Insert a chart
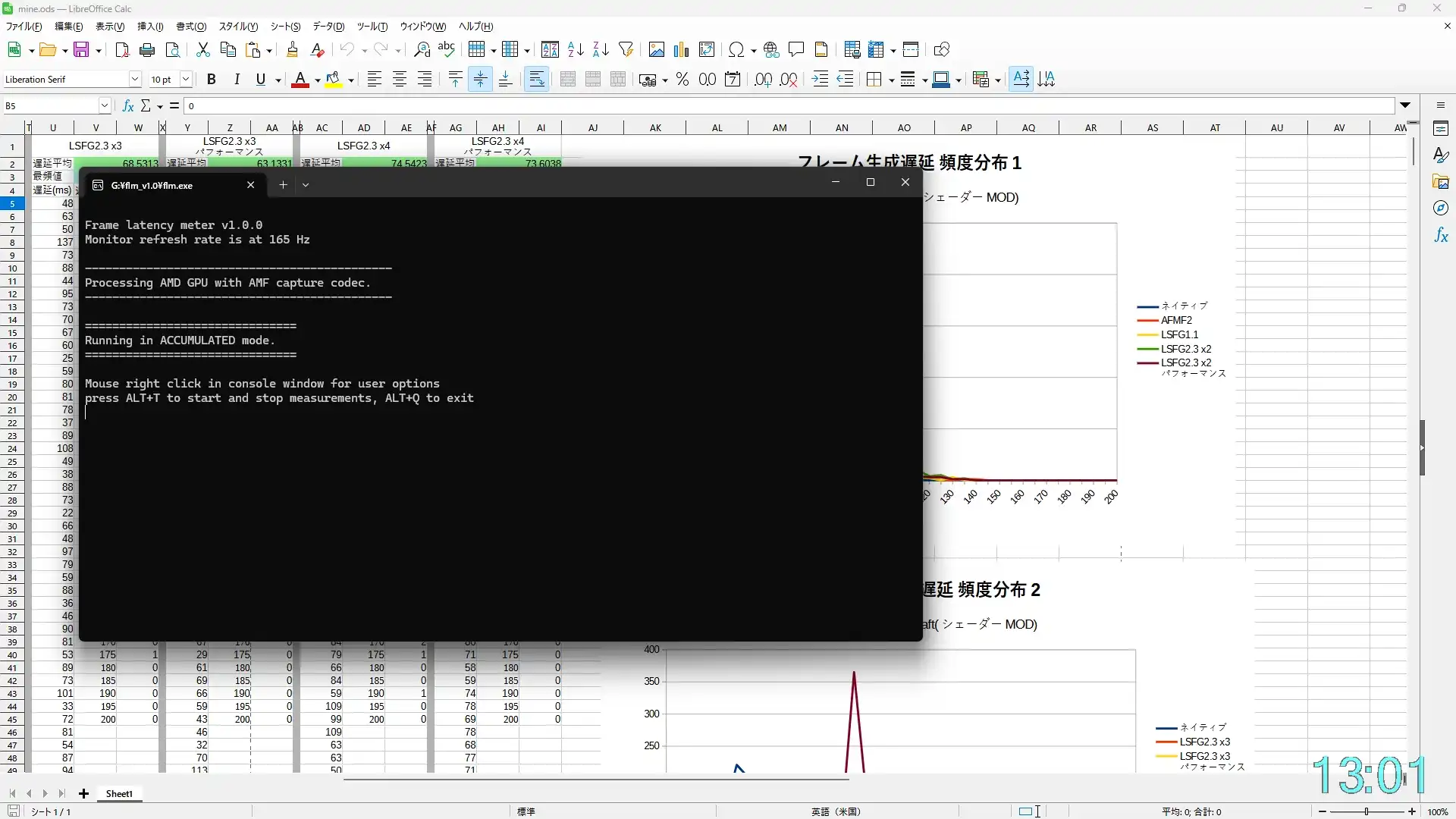Viewport: 1456px width, 819px height. (x=681, y=49)
